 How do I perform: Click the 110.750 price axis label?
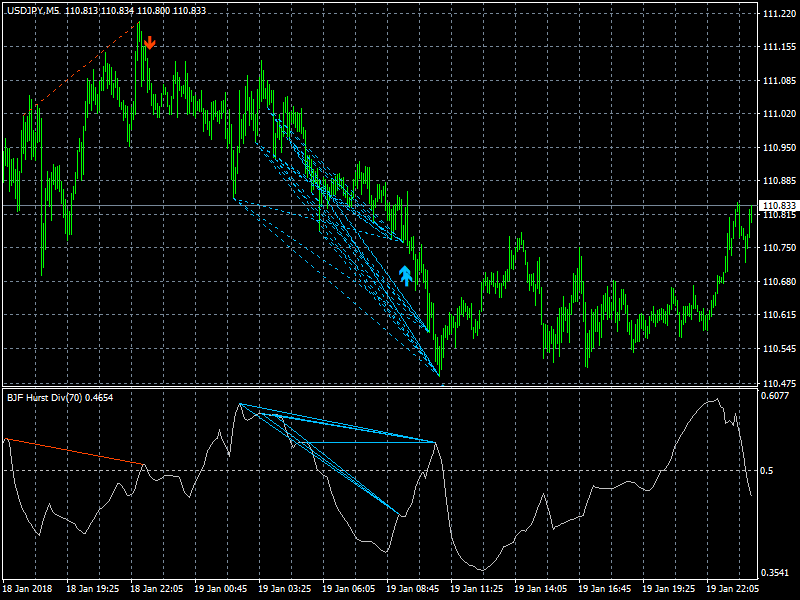pyautogui.click(x=779, y=247)
